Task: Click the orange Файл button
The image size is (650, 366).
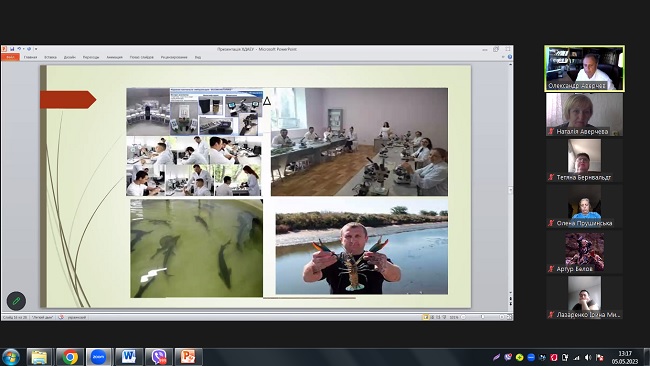Action: [x=10, y=57]
